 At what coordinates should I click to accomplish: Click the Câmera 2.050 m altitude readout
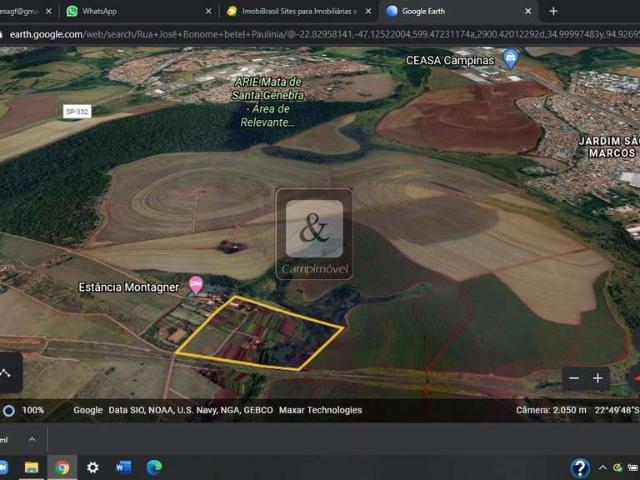551,410
